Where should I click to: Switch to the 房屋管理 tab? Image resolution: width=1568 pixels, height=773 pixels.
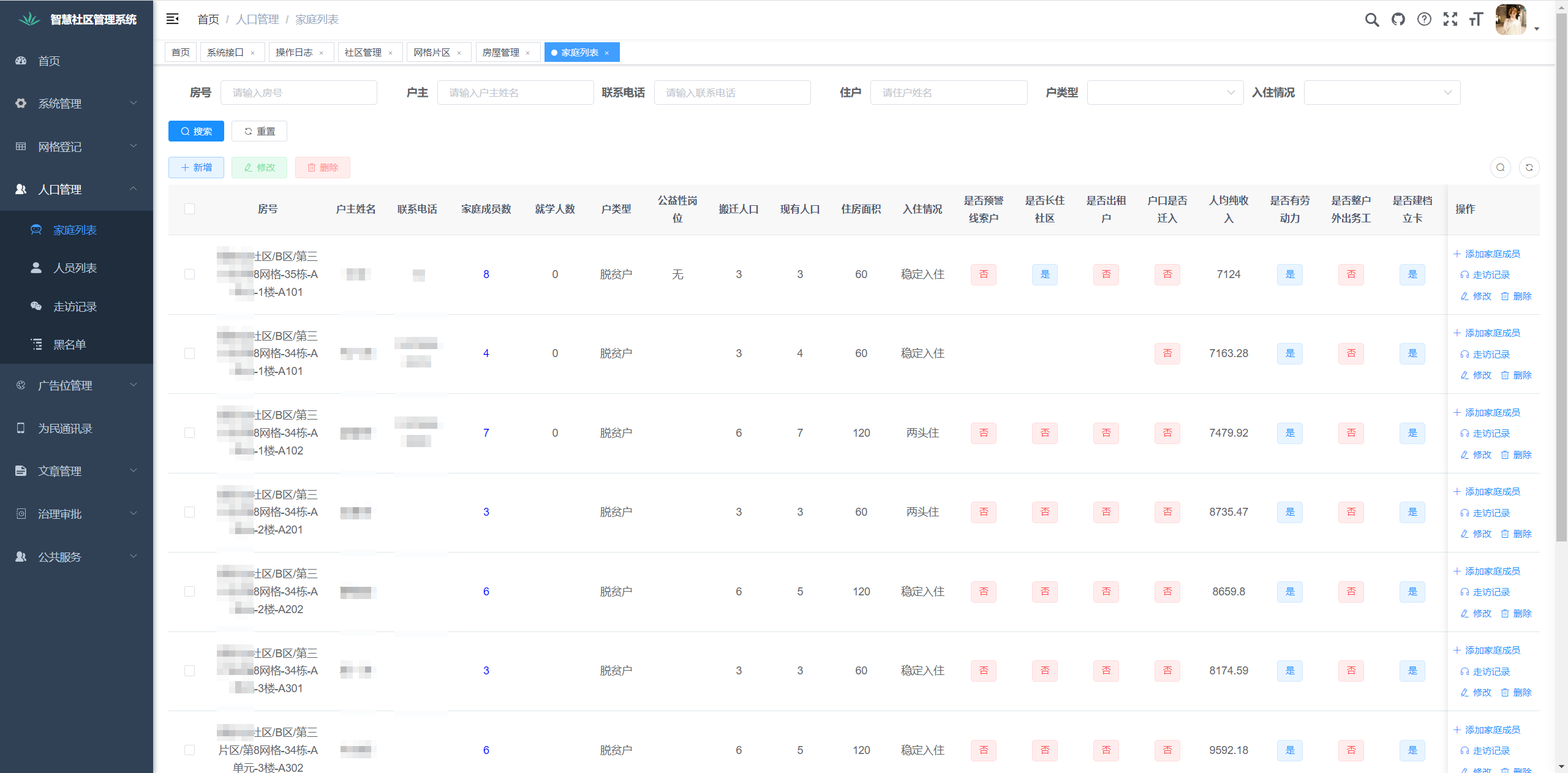501,53
